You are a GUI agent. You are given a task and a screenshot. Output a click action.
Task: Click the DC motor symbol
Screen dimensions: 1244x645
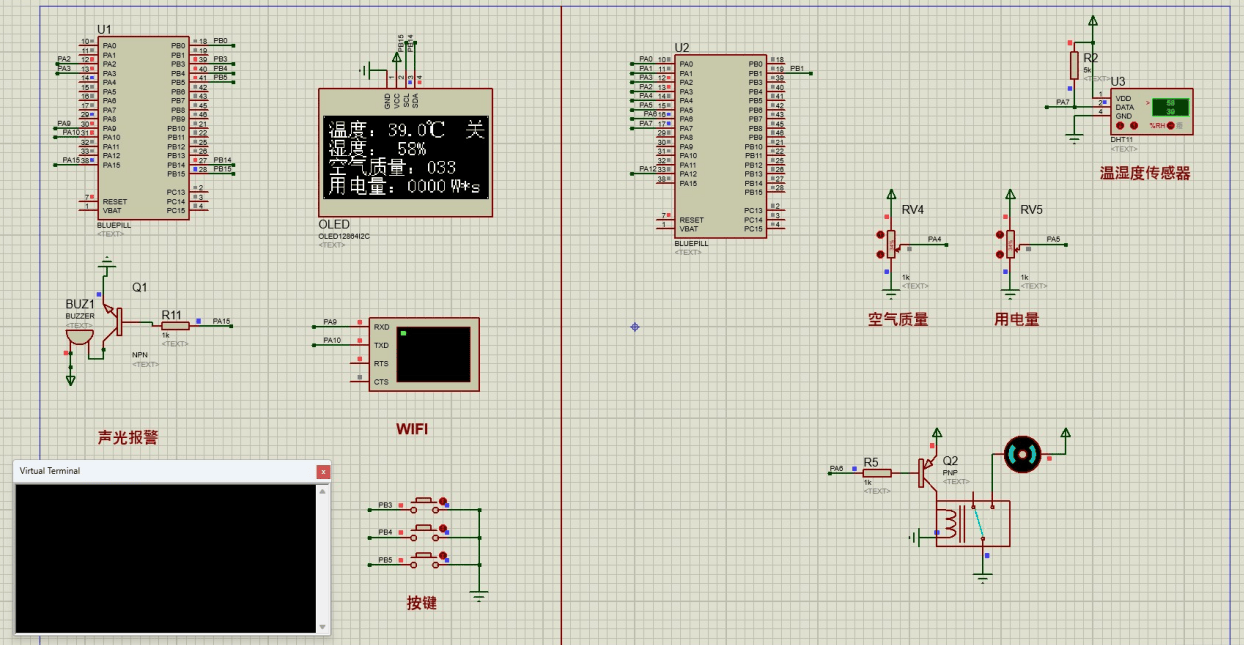(1022, 455)
